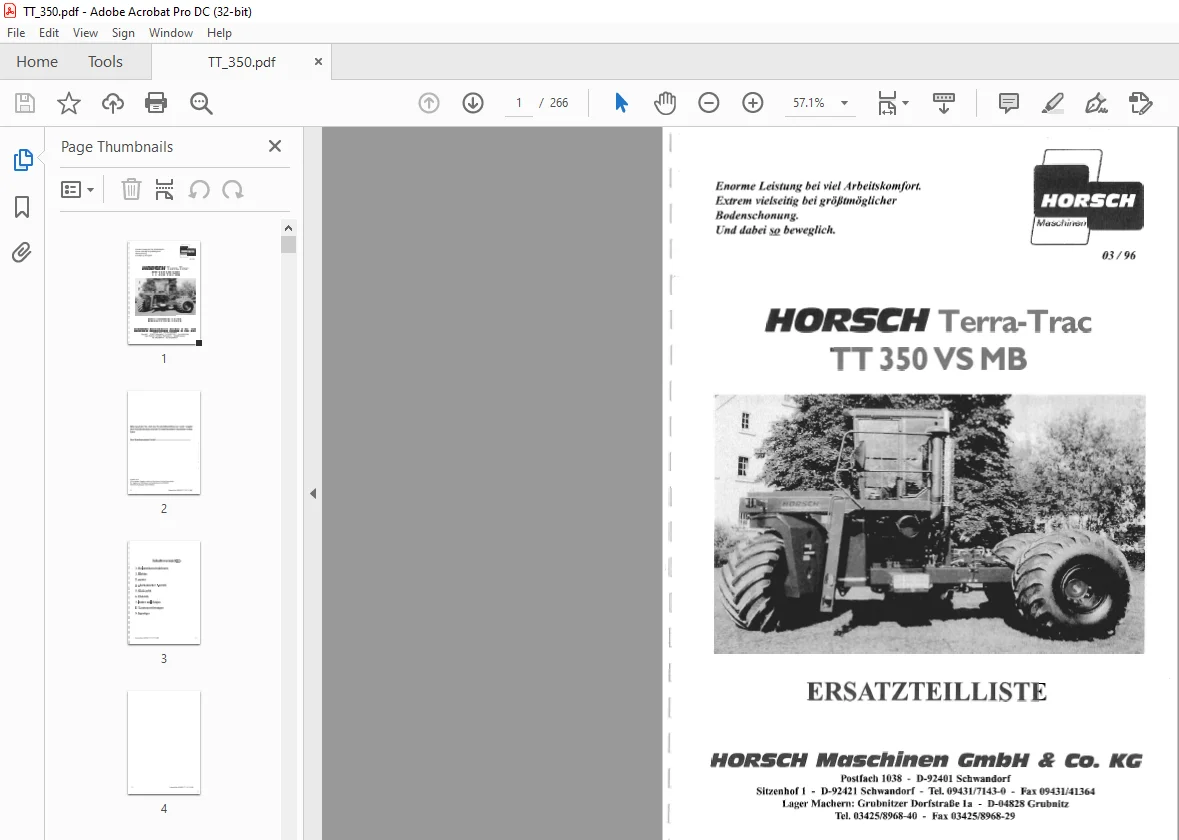Click the thumbnail scroll up arrow
Image resolution: width=1179 pixels, height=840 pixels.
(x=289, y=228)
